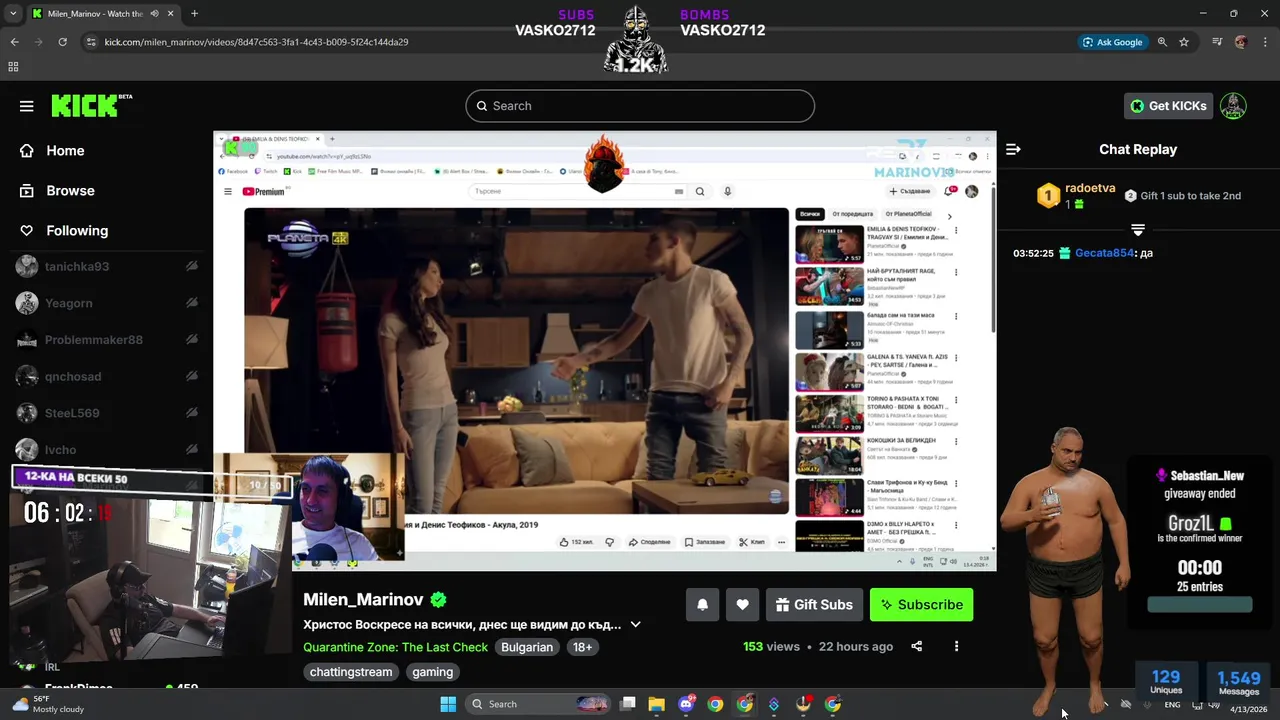Open File Explorer from taskbar
The width and height of the screenshot is (1280, 720).
(x=656, y=704)
